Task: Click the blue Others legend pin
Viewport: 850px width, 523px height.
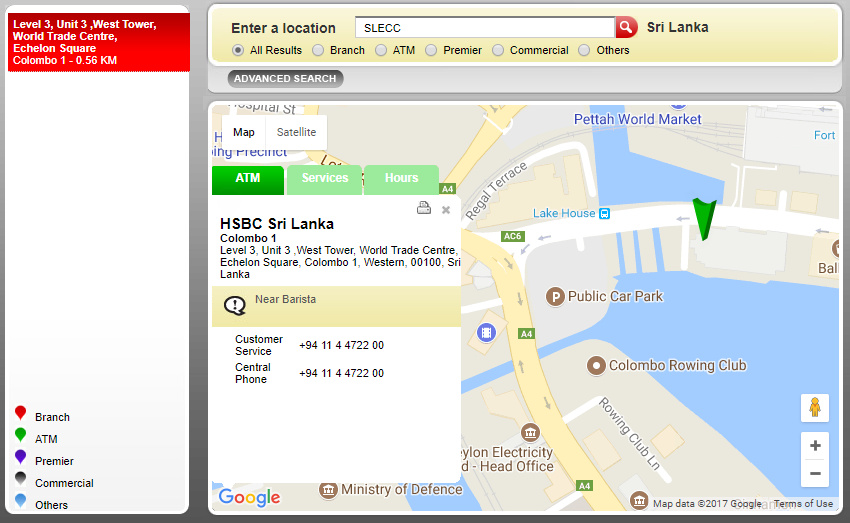Action: point(21,501)
